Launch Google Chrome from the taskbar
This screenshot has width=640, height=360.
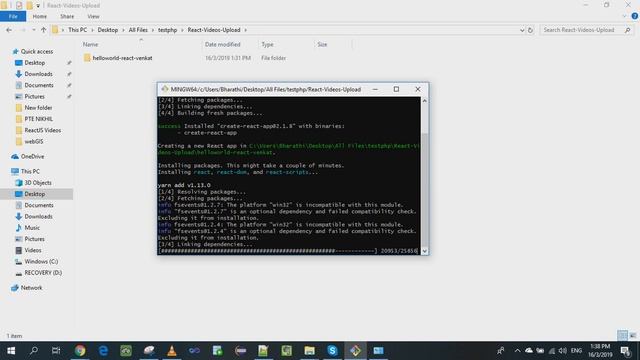(x=80, y=351)
